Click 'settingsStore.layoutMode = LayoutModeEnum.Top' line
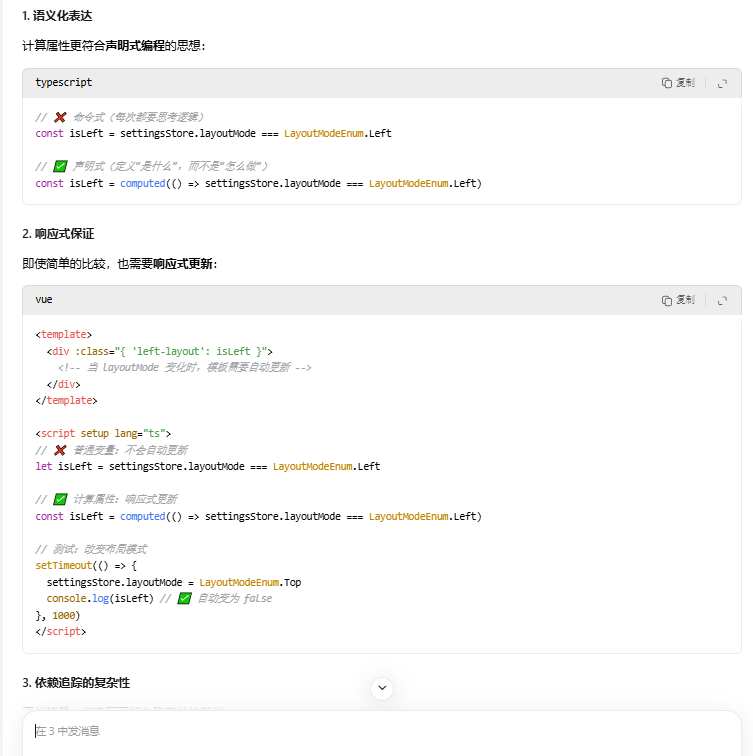This screenshot has width=753, height=756. click(x=174, y=582)
